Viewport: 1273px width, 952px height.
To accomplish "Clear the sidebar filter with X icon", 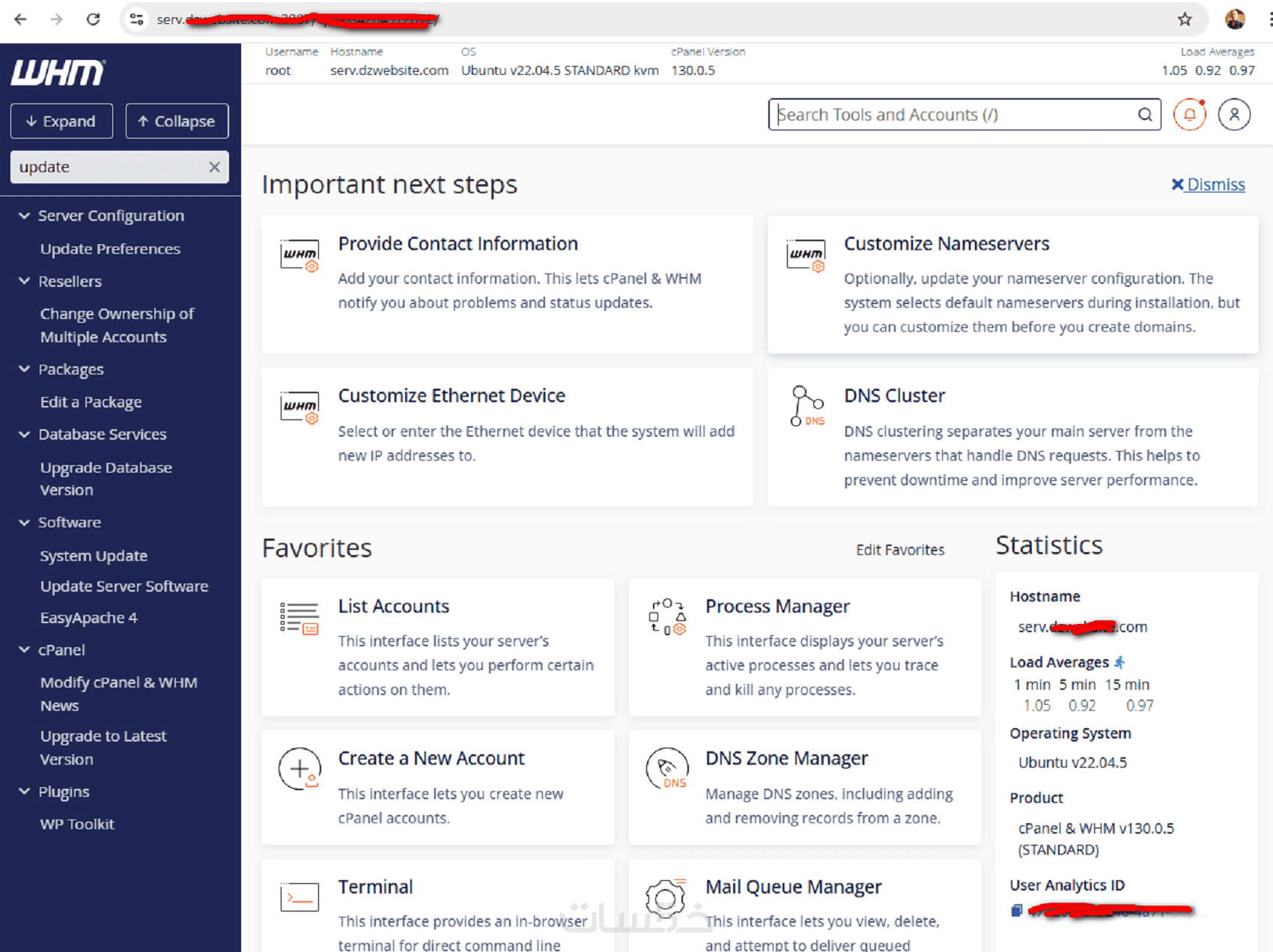I will pyautogui.click(x=214, y=167).
